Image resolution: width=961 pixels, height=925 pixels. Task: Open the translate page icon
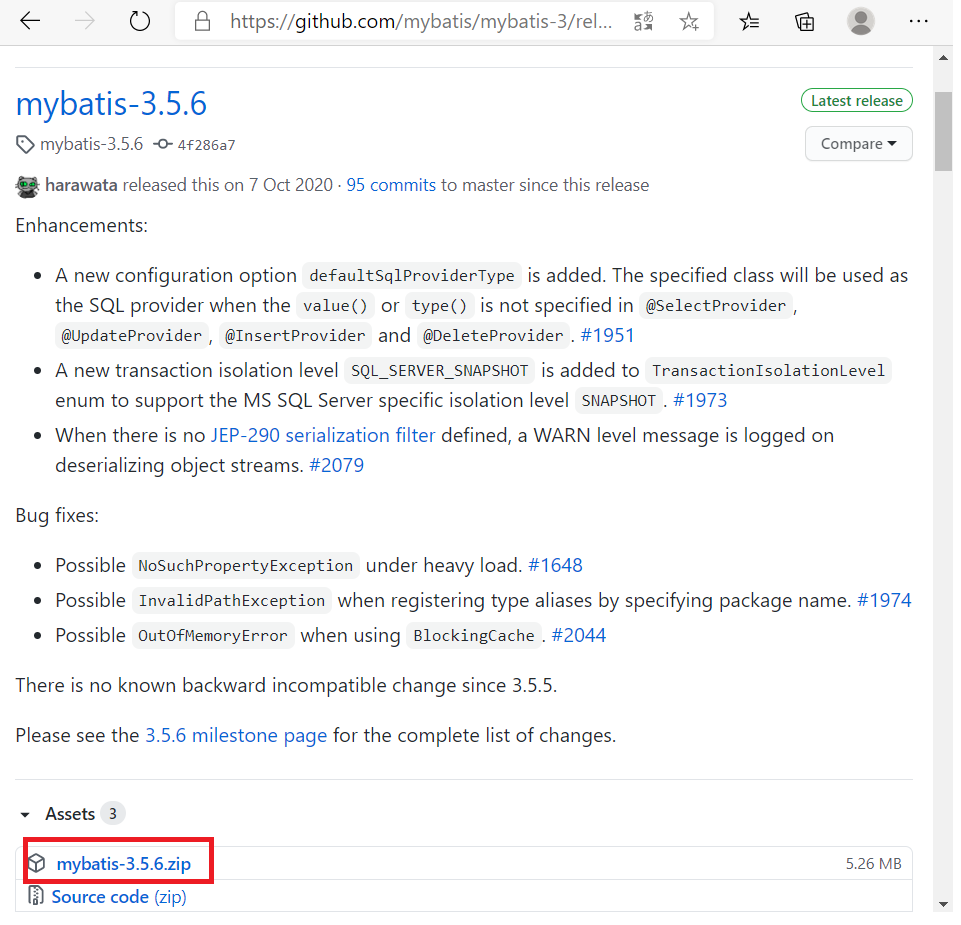tap(644, 21)
